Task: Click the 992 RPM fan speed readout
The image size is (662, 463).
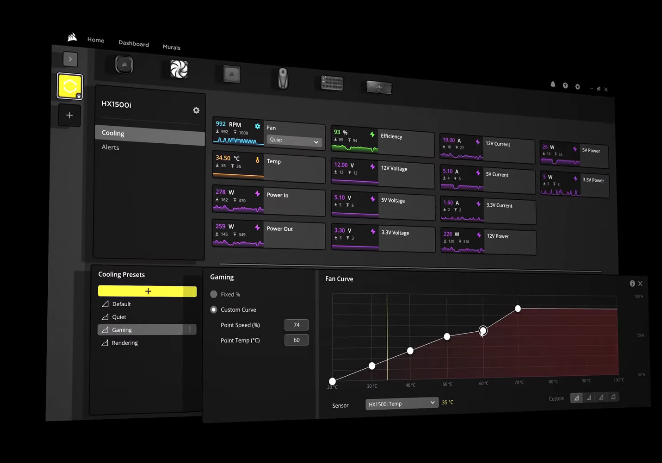Action: coord(228,124)
